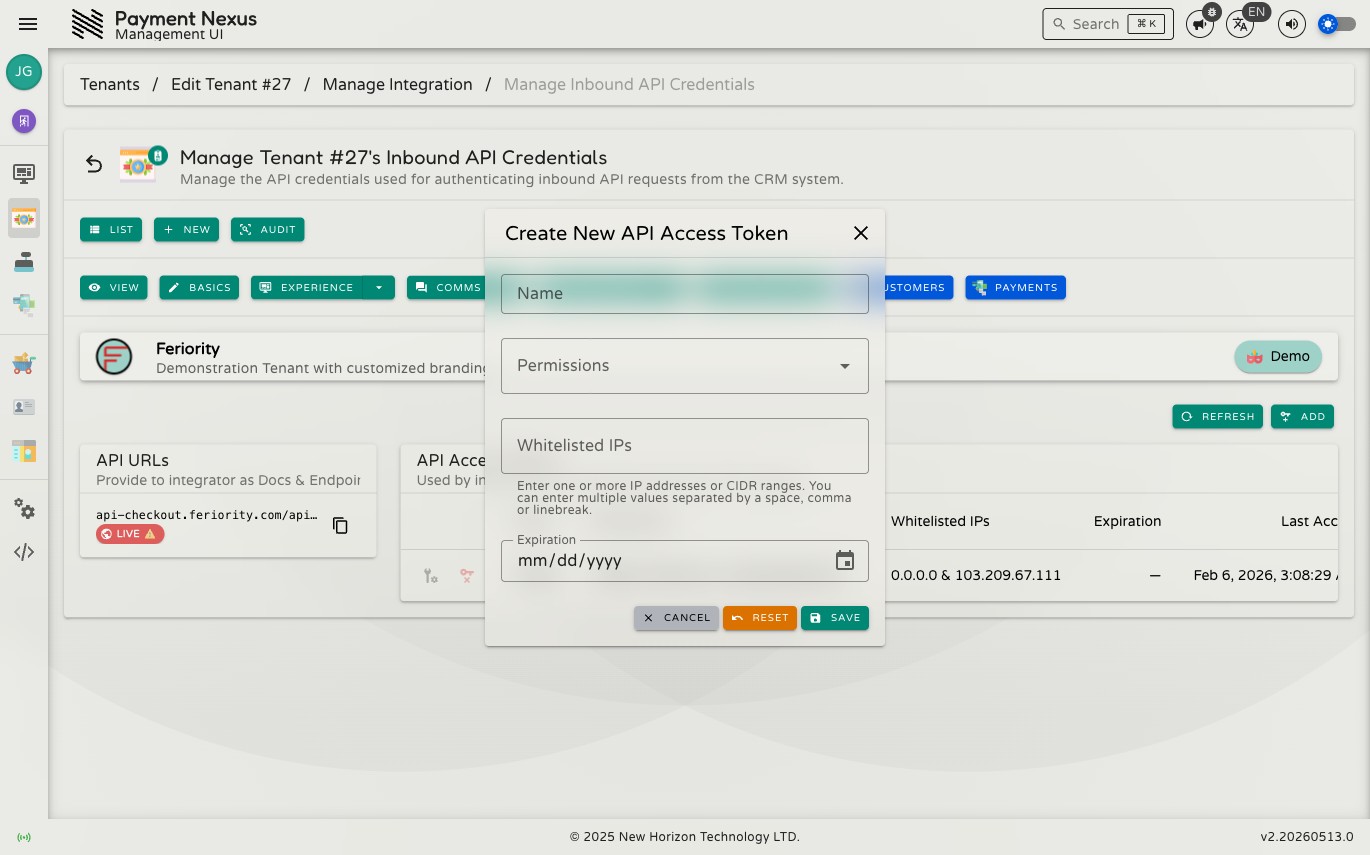Click the sound speaker icon
The height and width of the screenshot is (855, 1370).
click(x=1292, y=24)
